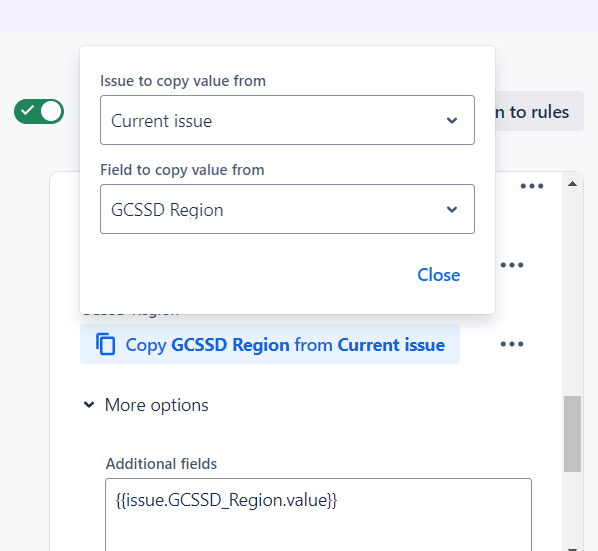Click the scroll-down arrow at panel bottom
The image size is (598, 551).
[572, 549]
